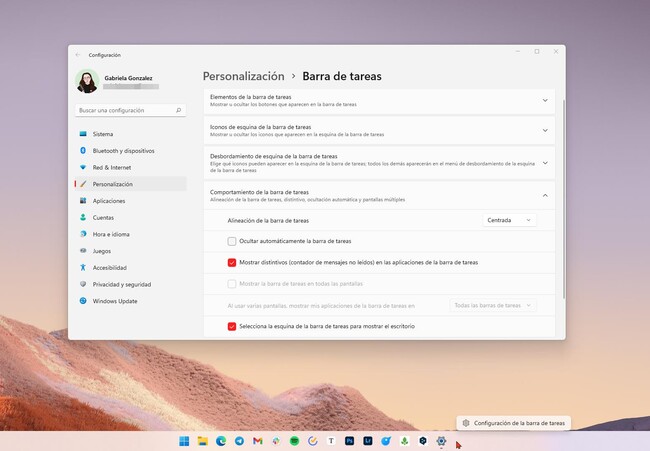Click the back arrow in Configuración window

(78, 55)
